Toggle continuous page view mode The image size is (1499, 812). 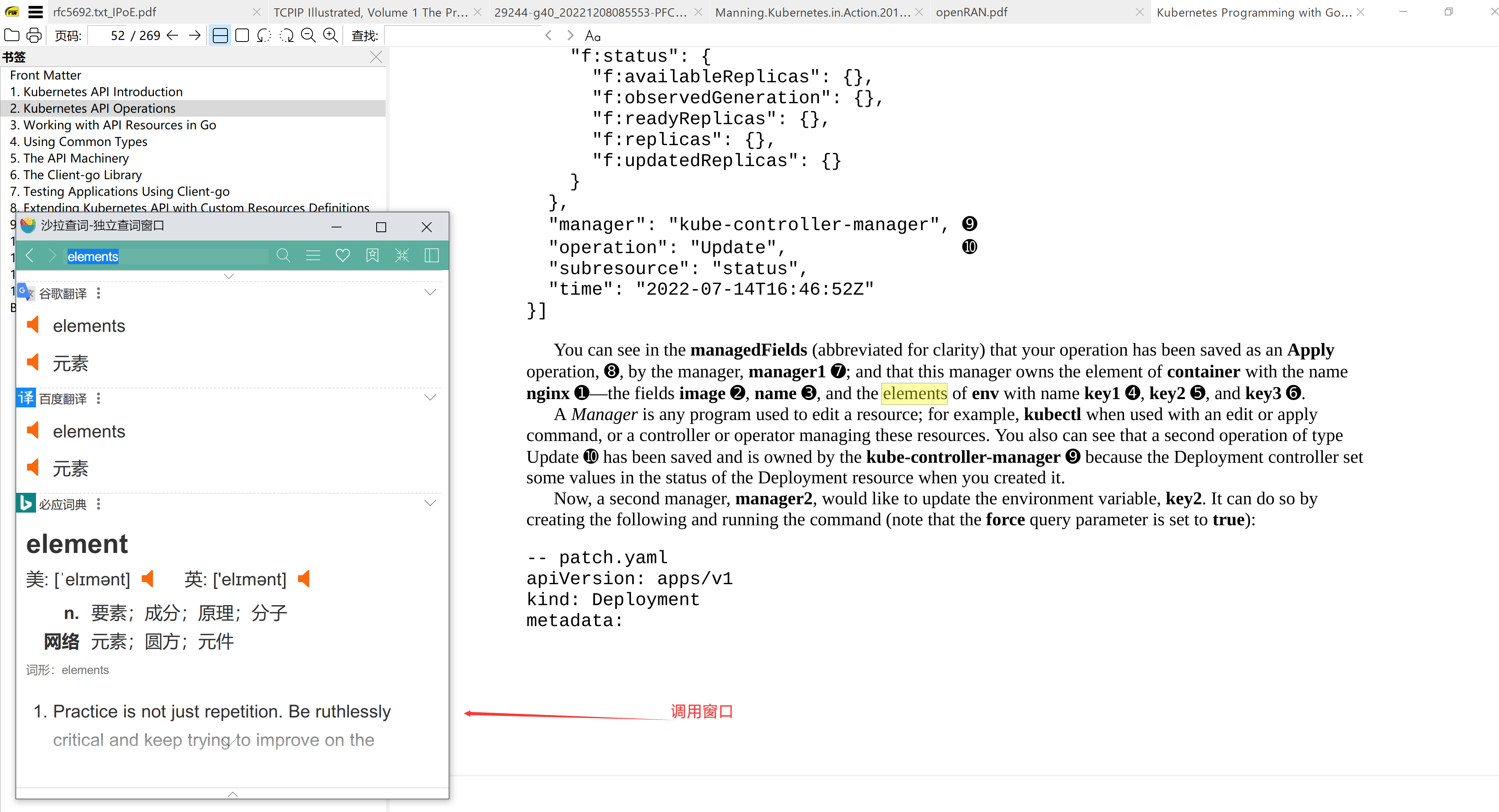tap(220, 36)
